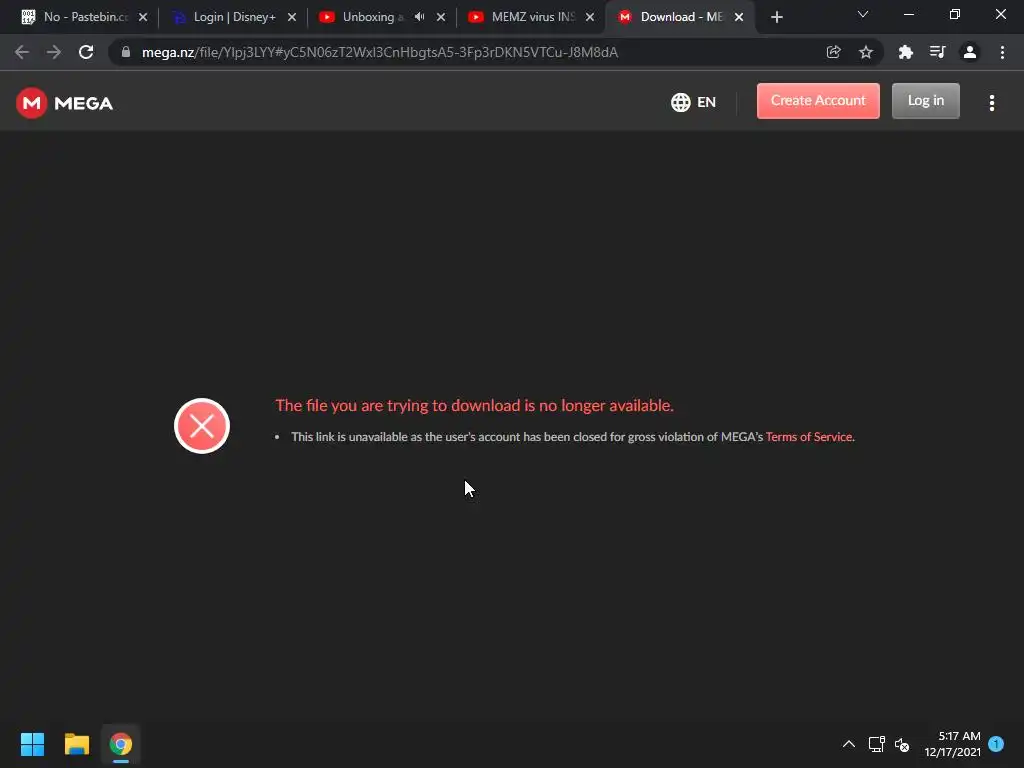Show hidden system tray icons
Screen dimensions: 1024x768
pos(848,744)
